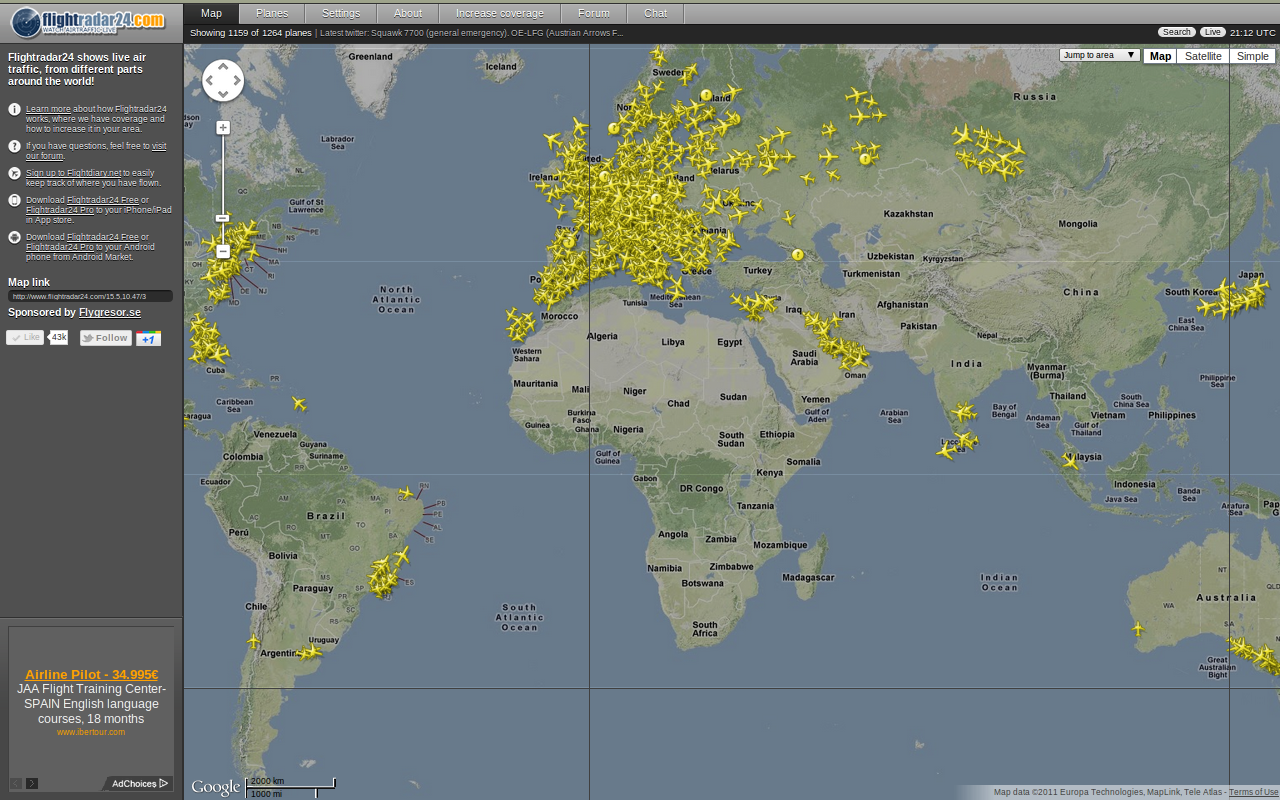The height and width of the screenshot is (800, 1280).
Task: Click the round marker in northern Sweden
Action: tap(706, 95)
